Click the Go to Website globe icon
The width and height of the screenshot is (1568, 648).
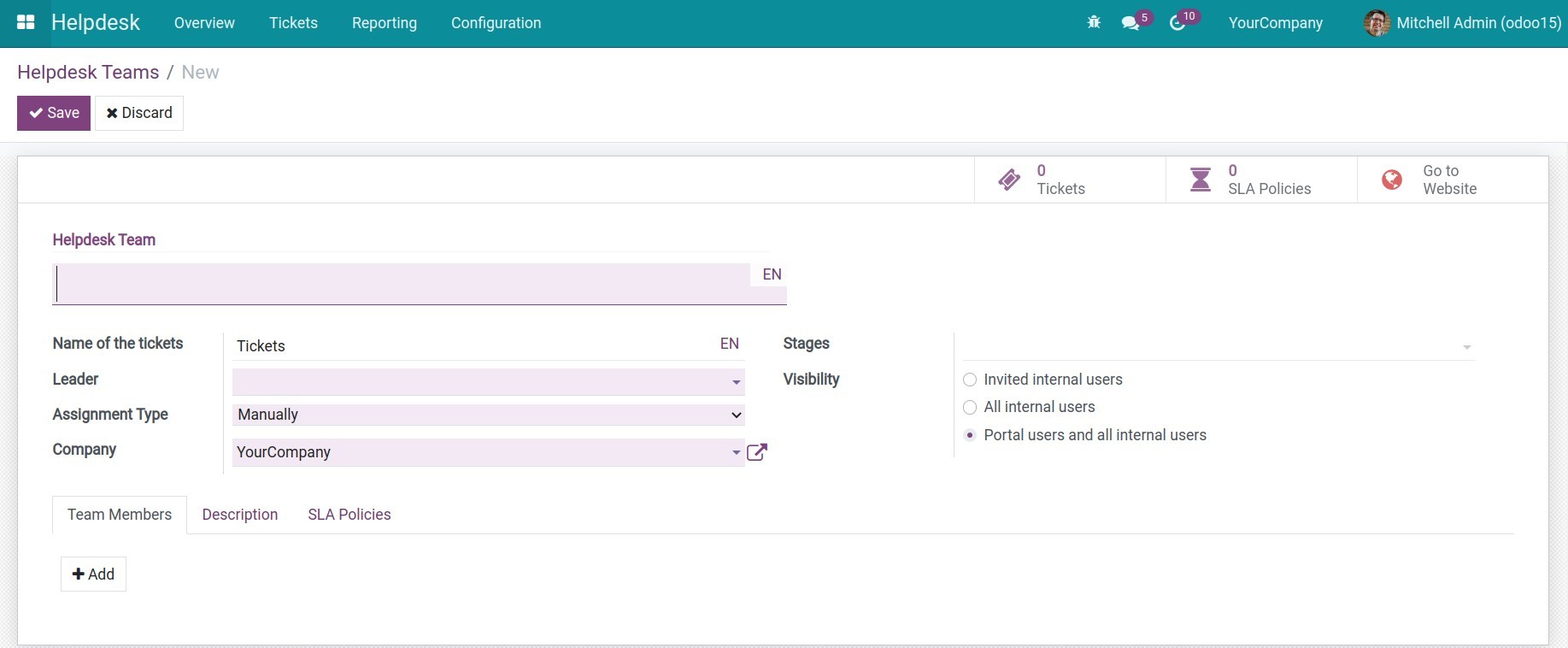(x=1392, y=180)
